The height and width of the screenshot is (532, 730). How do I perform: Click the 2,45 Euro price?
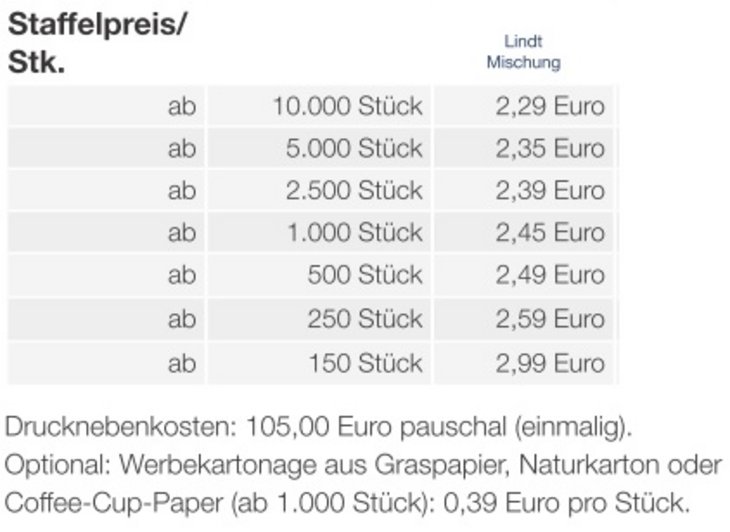pyautogui.click(x=550, y=233)
